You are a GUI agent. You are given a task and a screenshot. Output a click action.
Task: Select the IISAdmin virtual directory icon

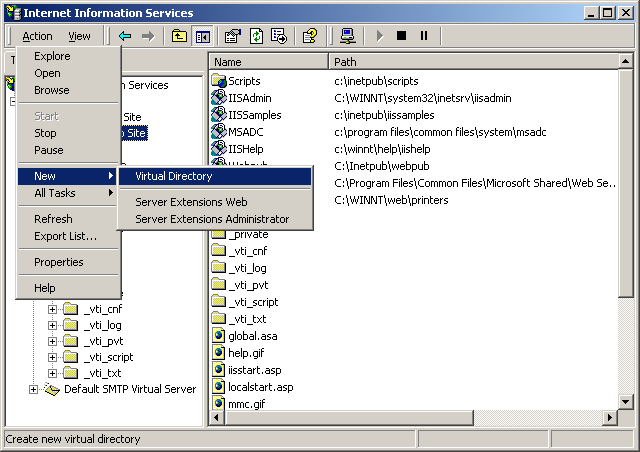(x=219, y=98)
